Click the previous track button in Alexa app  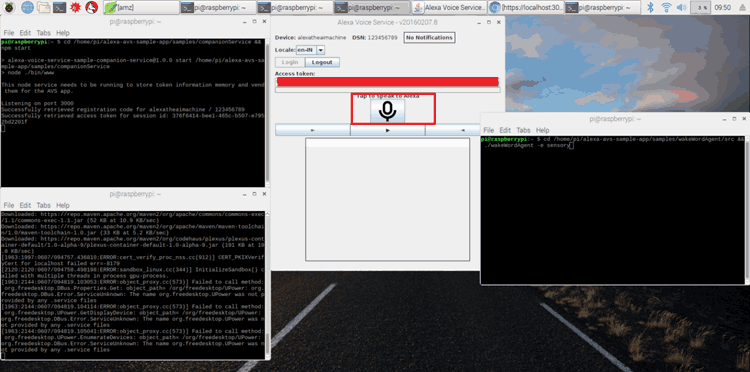[313, 130]
